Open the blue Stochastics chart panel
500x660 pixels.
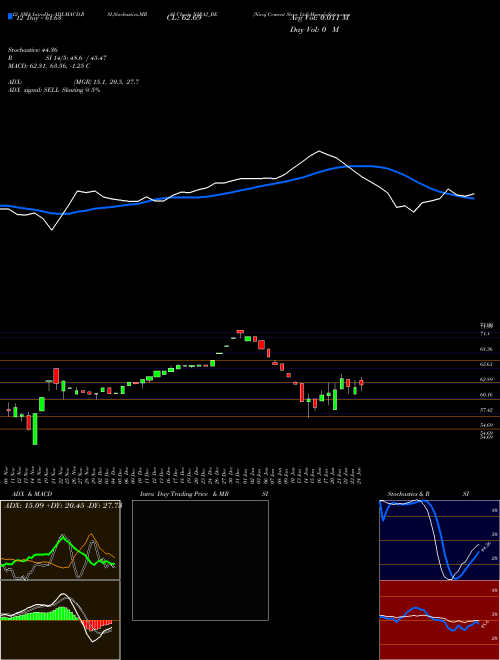click(x=439, y=540)
